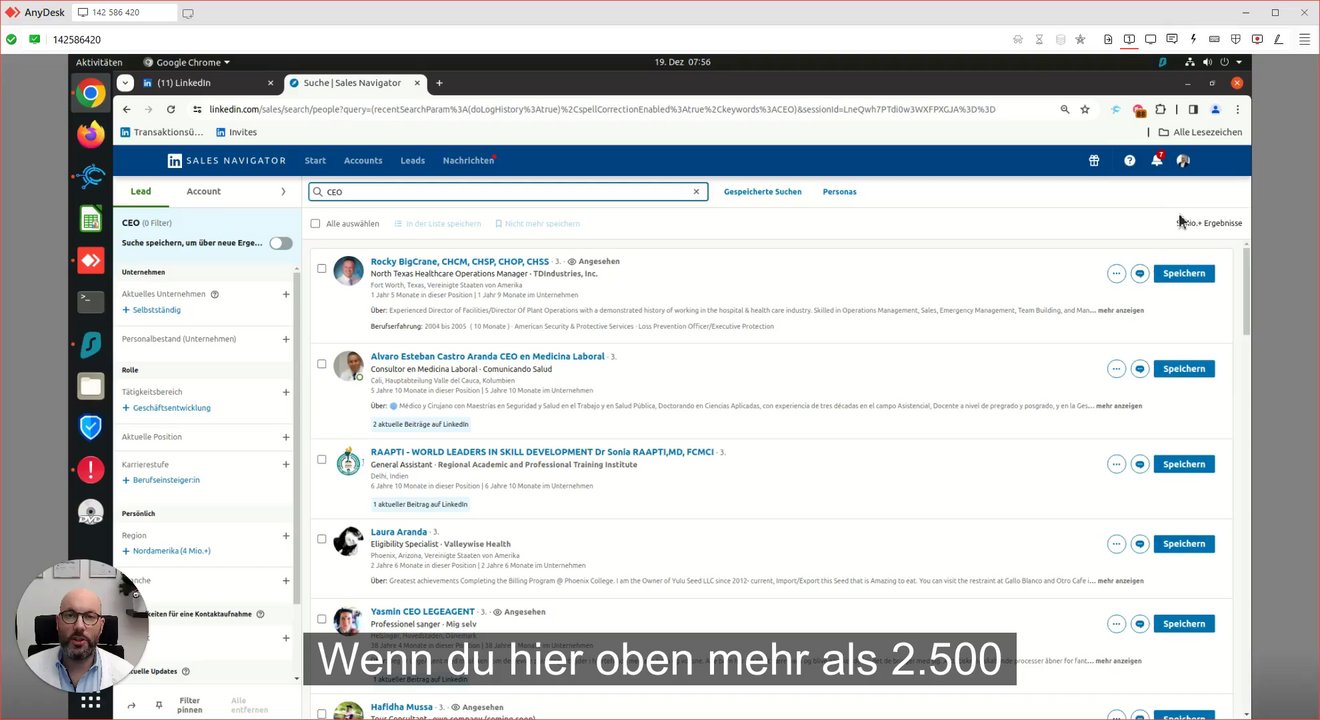Open the Ubuntu system menu arrow

[x=1239, y=62]
